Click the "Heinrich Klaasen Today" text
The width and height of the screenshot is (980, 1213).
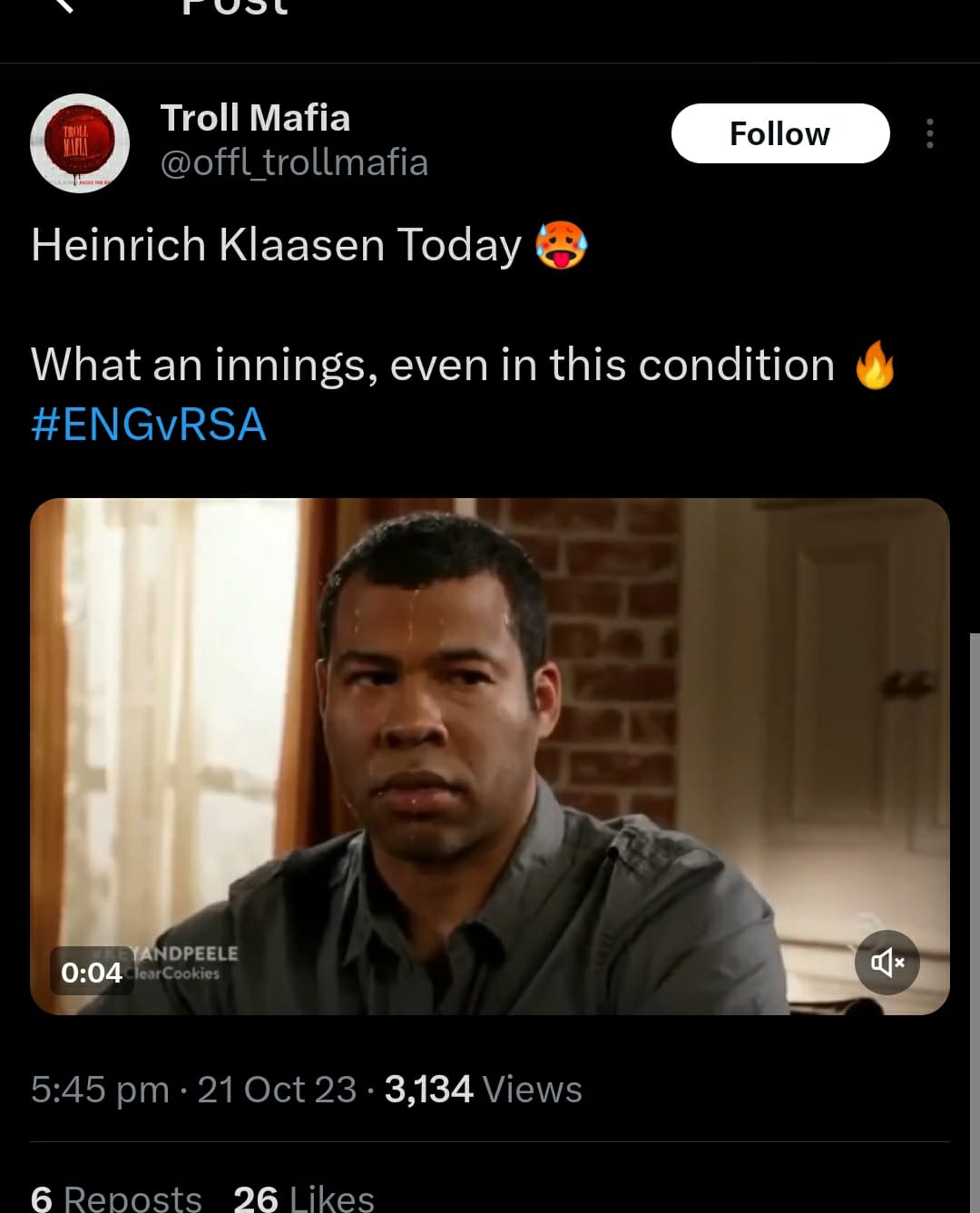point(276,245)
